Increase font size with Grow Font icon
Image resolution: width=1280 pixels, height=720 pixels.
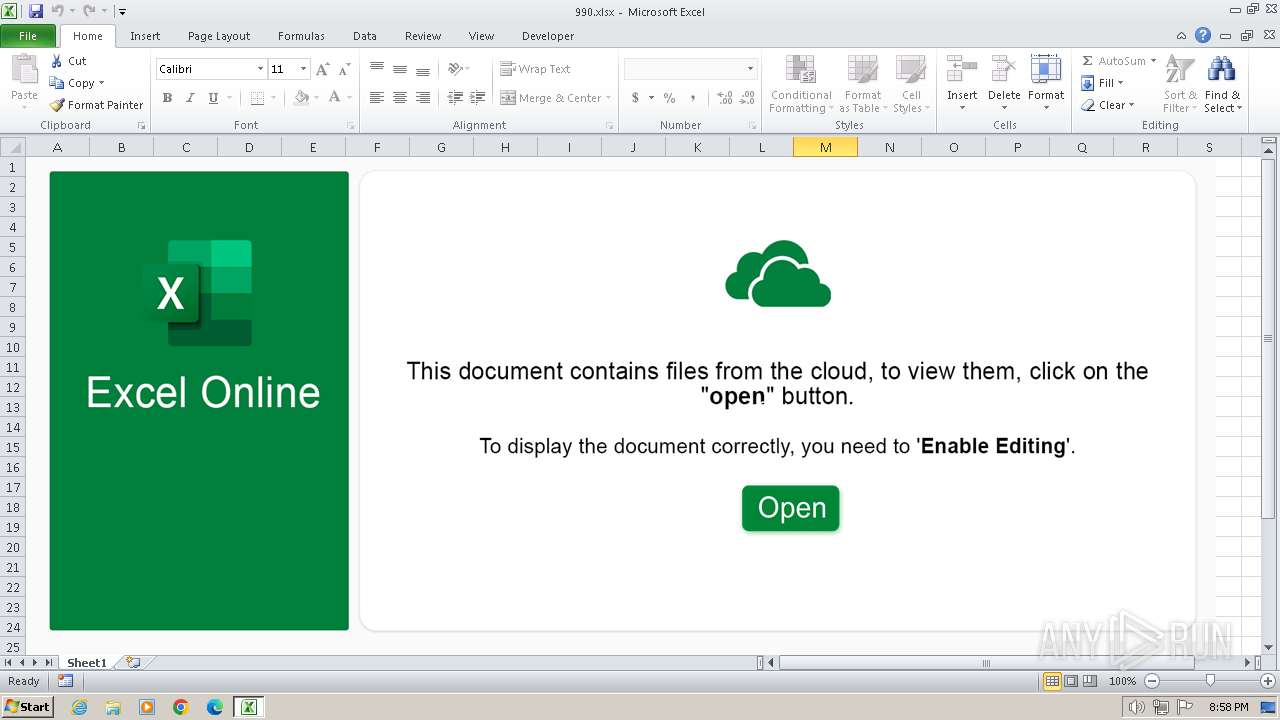click(x=322, y=69)
